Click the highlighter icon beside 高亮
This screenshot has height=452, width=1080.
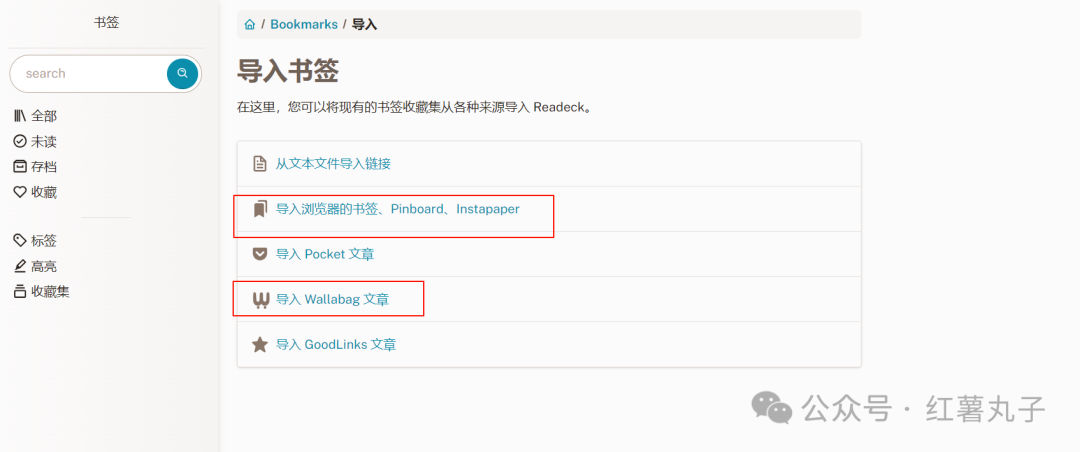(x=20, y=266)
